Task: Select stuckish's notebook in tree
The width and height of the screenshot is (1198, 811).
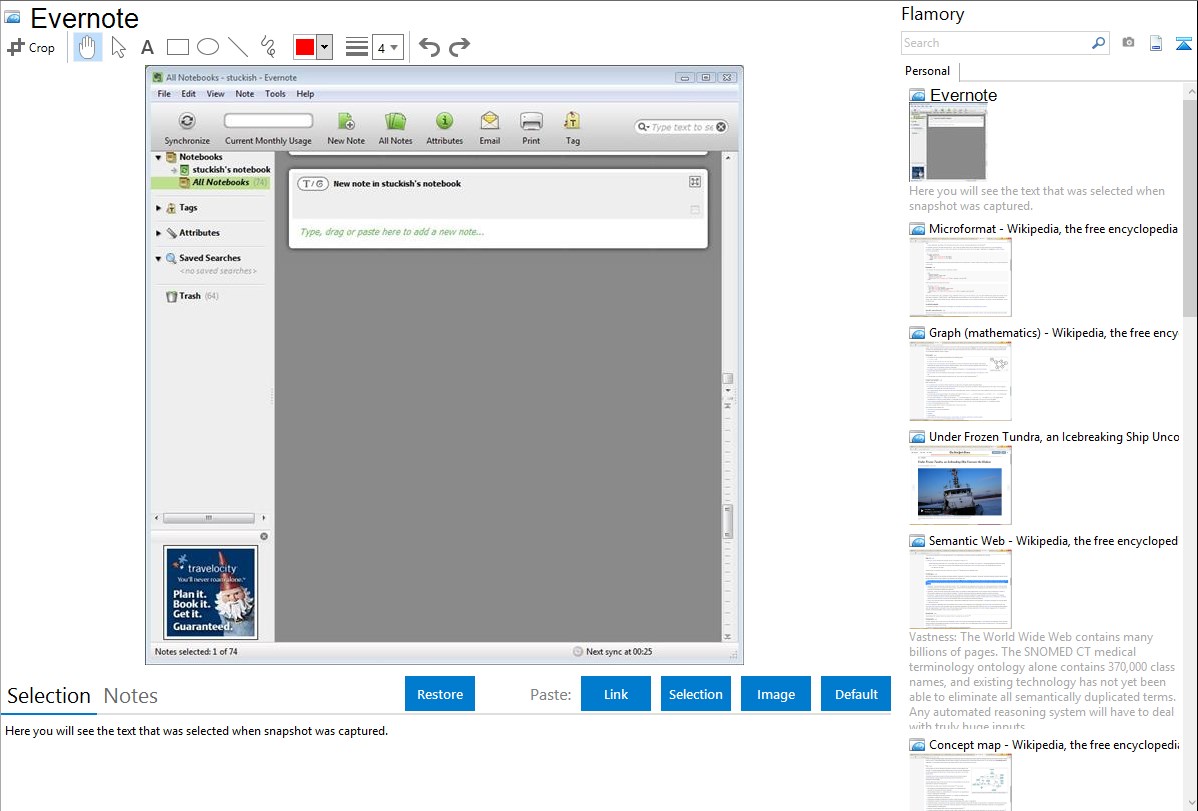Action: click(x=231, y=170)
